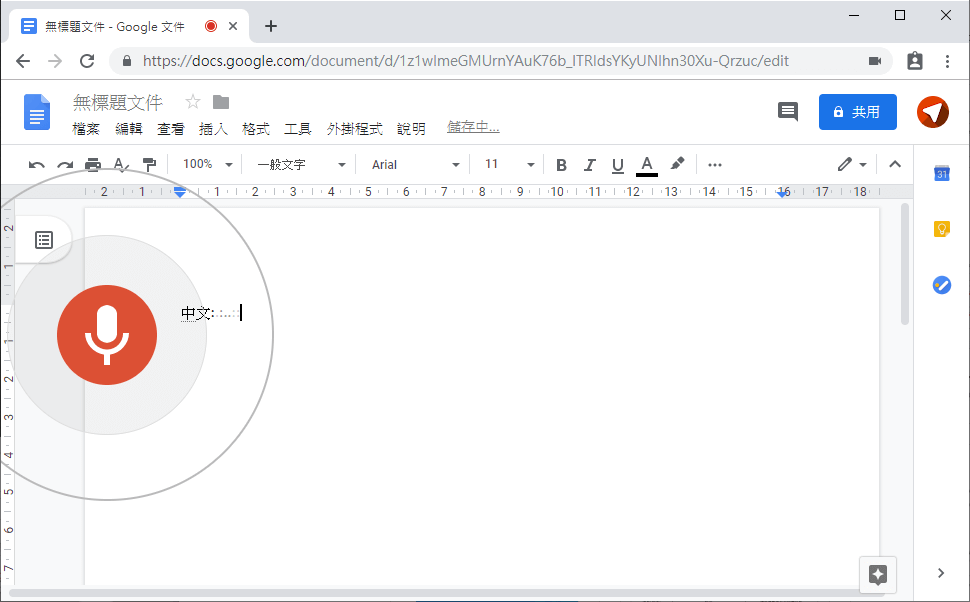Click the Explore button at bottom right
This screenshot has height=602, width=970.
point(878,574)
